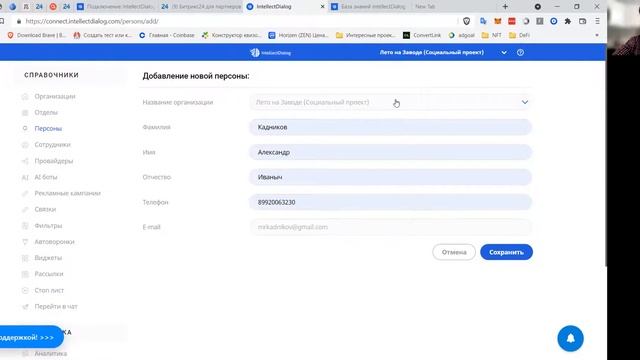The image size is (640, 360).
Task: Open the NFT bookmarks folder
Action: 491,36
